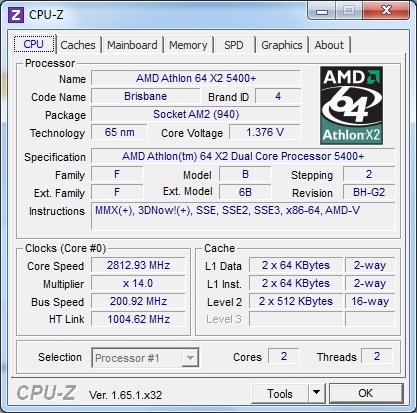Open the Processor #1 selection dropdown

coord(145,358)
